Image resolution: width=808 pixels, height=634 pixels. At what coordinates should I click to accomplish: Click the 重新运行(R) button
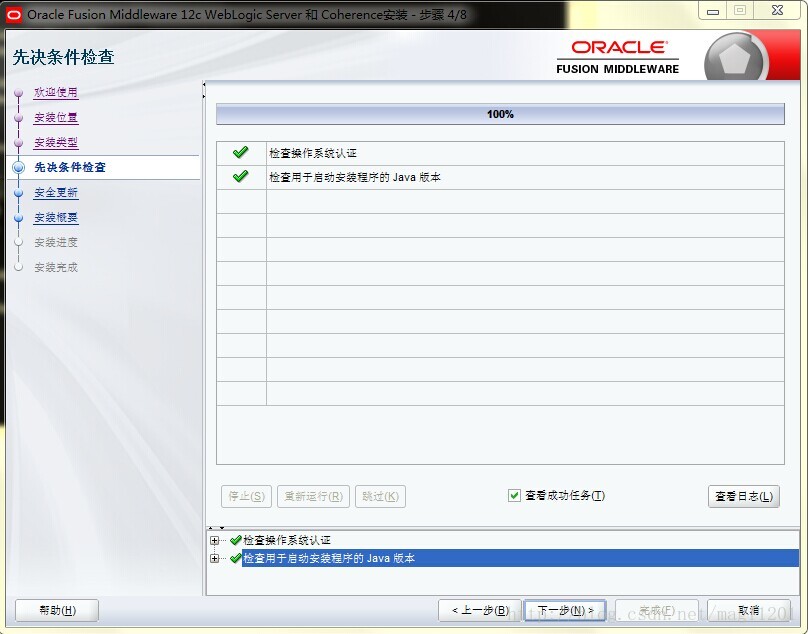click(x=313, y=496)
